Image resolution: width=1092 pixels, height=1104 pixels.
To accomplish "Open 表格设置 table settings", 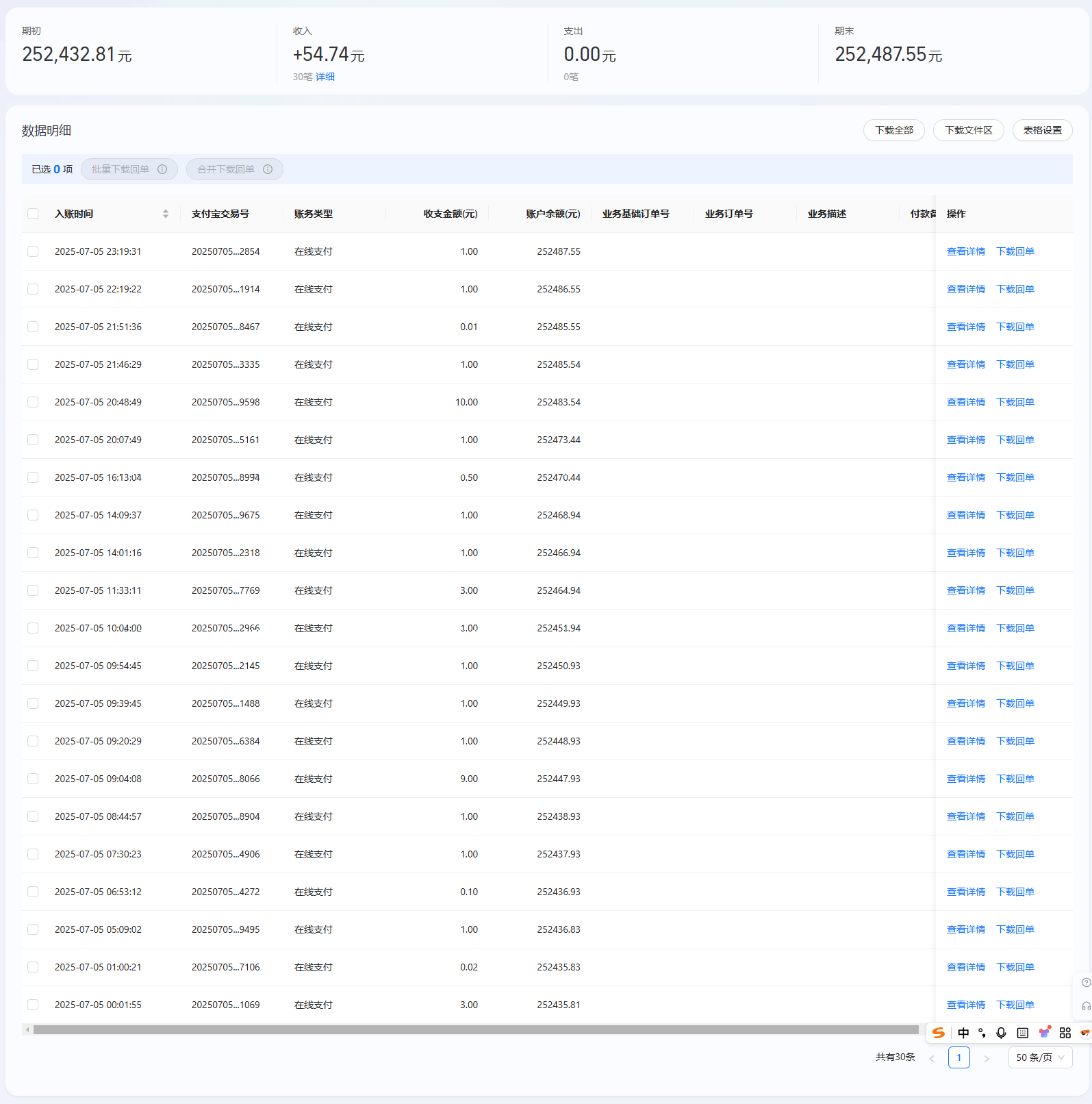I will 1043,130.
